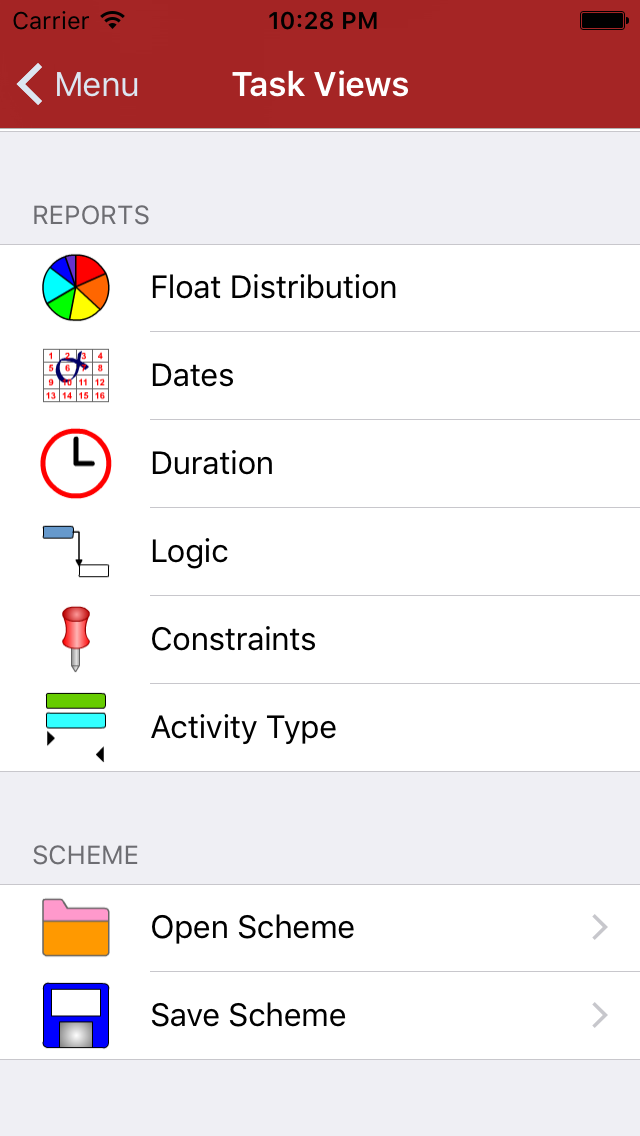Choose the Logic report item
This screenshot has width=640, height=1136.
click(190, 551)
